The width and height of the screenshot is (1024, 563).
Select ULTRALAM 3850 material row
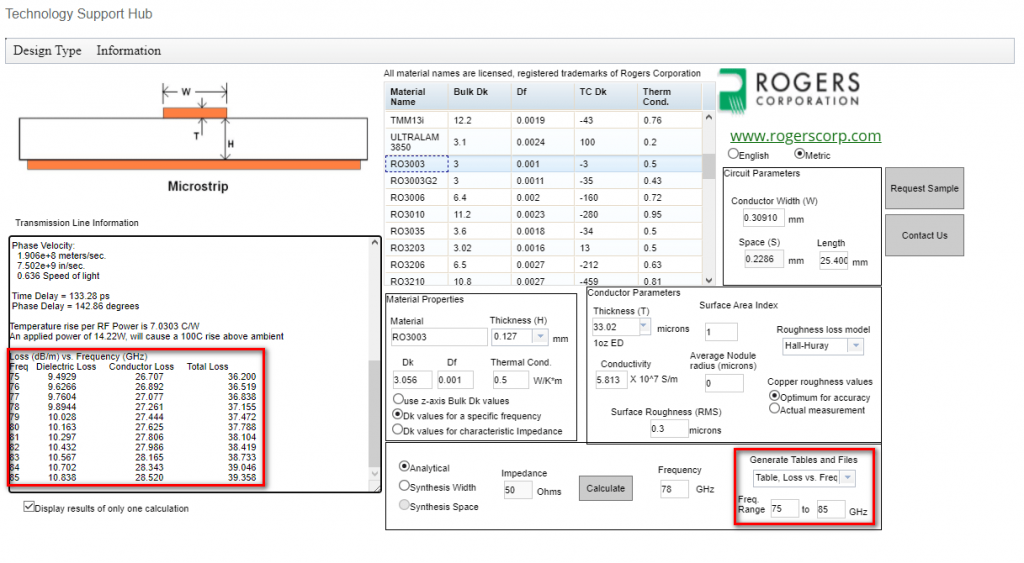[x=543, y=142]
